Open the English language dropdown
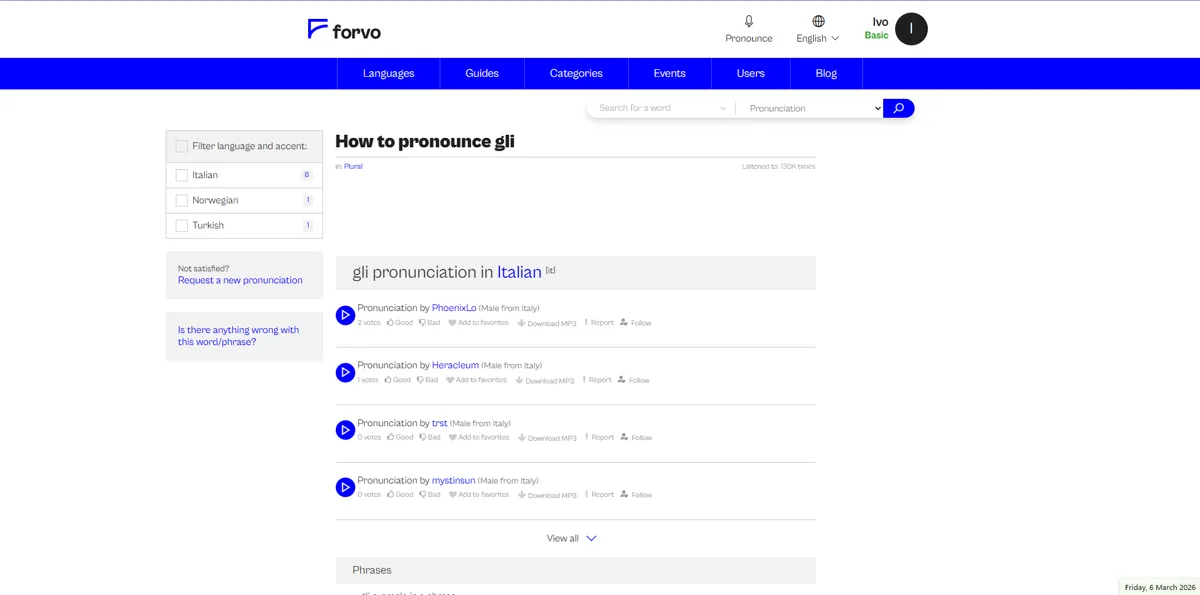Viewport: 1200px width, 595px height. [x=817, y=37]
